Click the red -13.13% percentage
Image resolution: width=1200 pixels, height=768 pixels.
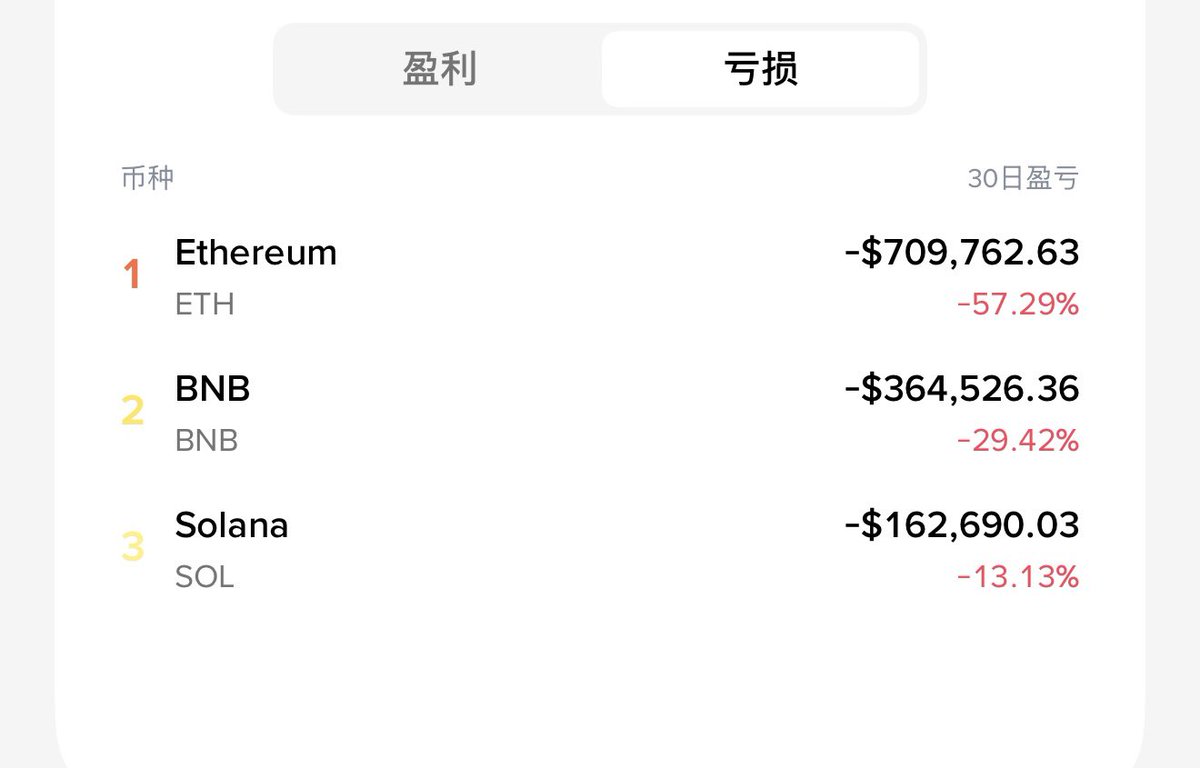click(1018, 577)
